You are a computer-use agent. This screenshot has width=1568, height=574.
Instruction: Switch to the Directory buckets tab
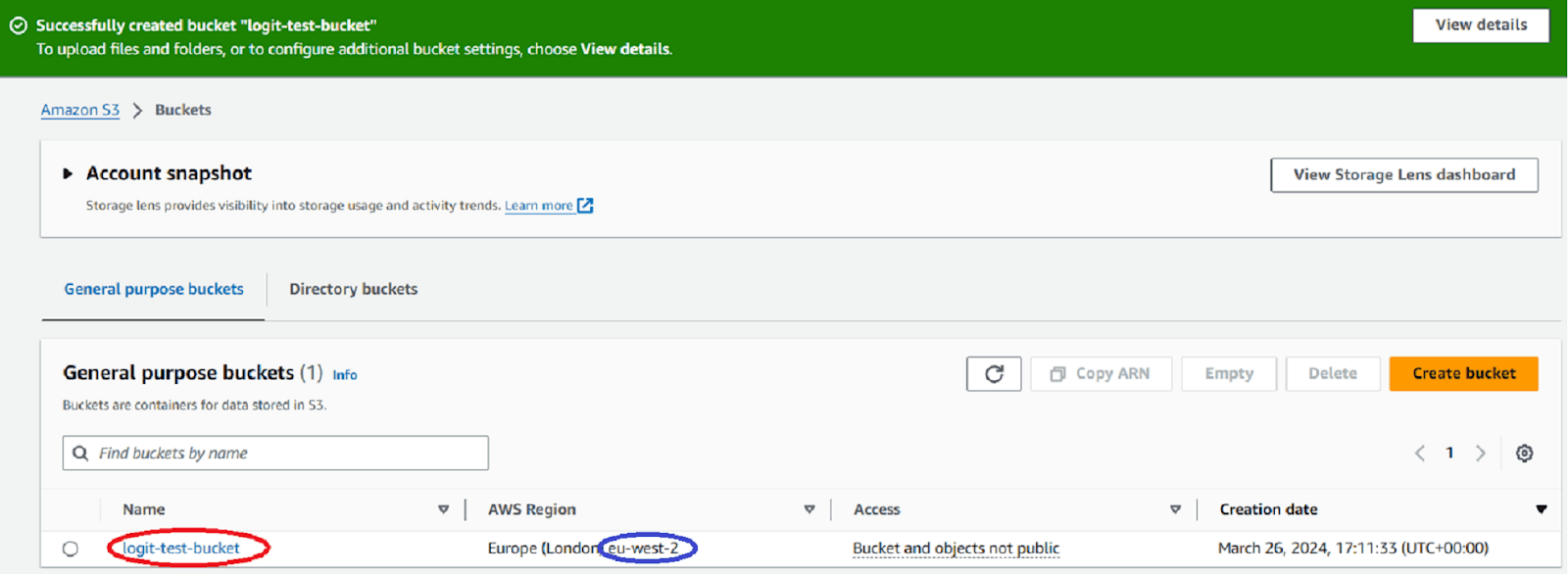coord(354,289)
